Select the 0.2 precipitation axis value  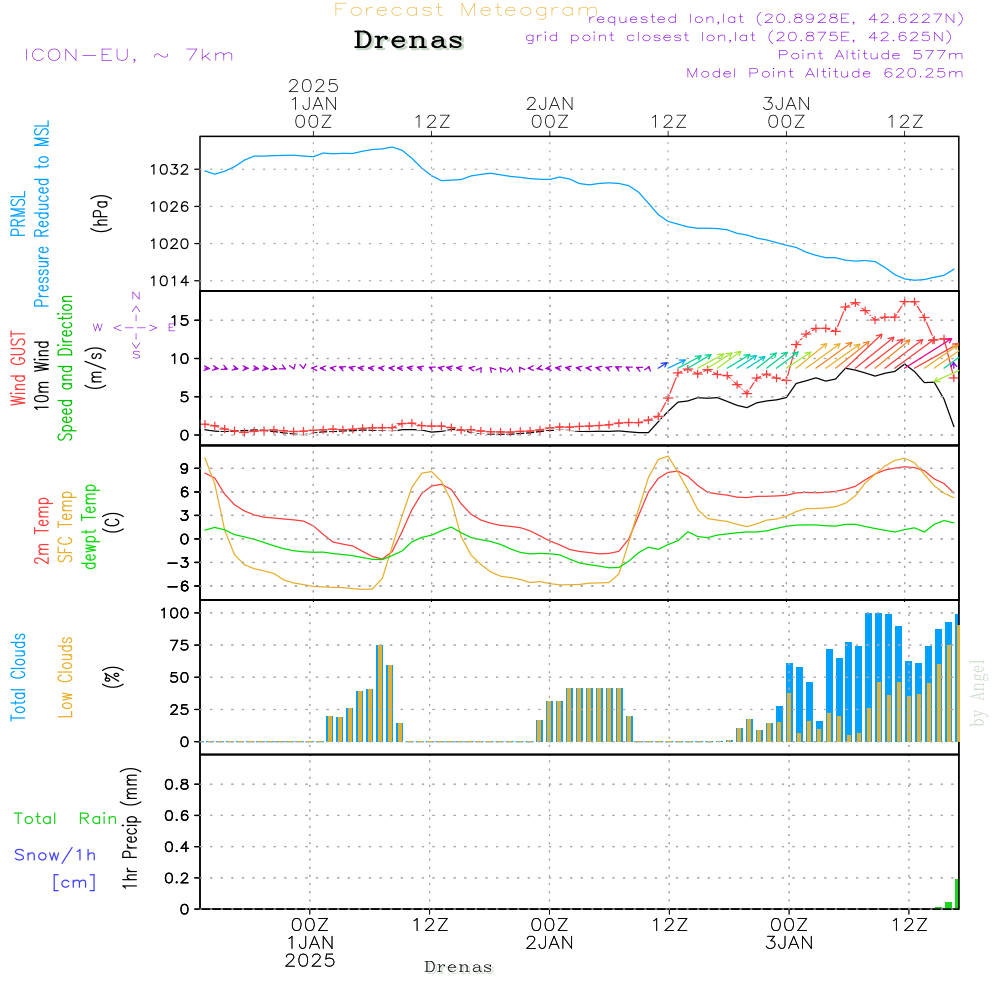pyautogui.click(x=177, y=878)
